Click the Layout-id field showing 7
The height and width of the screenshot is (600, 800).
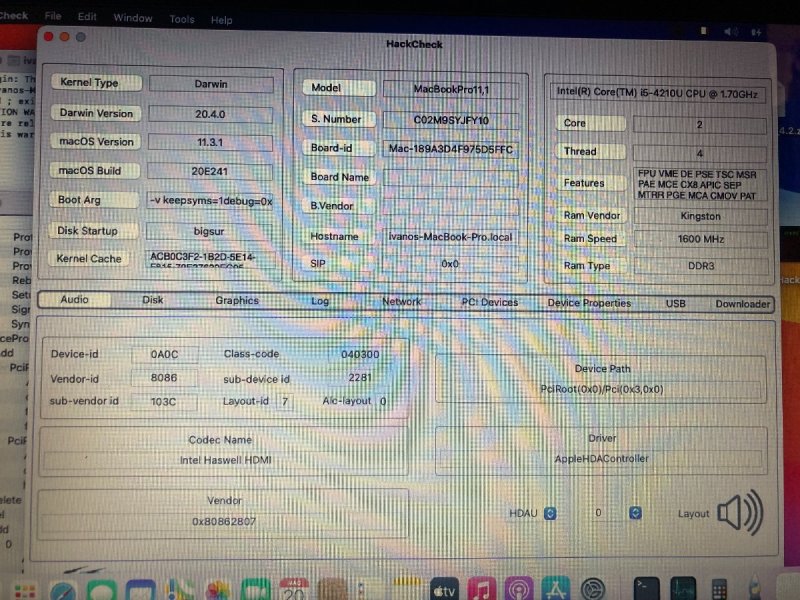point(285,402)
